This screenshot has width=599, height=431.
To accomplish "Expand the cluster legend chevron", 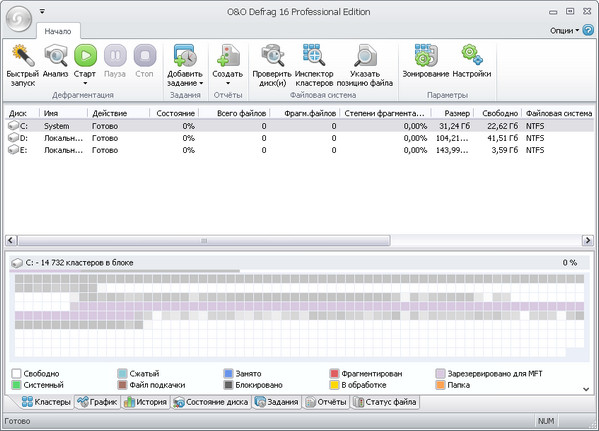I will point(586,389).
